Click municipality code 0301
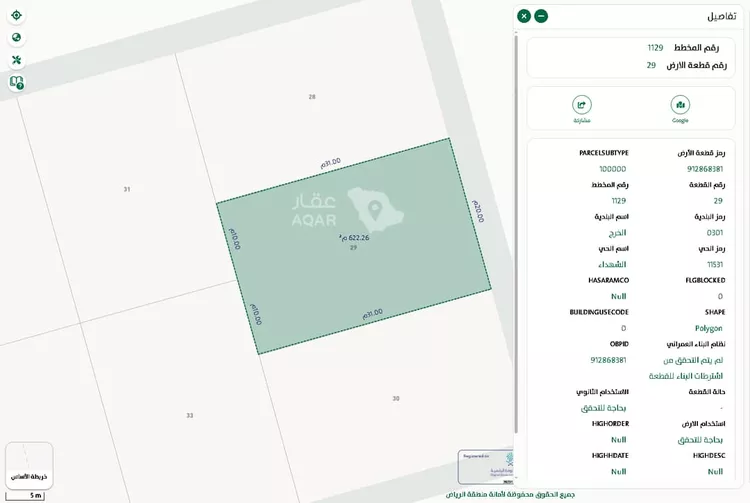The image size is (750, 503). tap(715, 232)
